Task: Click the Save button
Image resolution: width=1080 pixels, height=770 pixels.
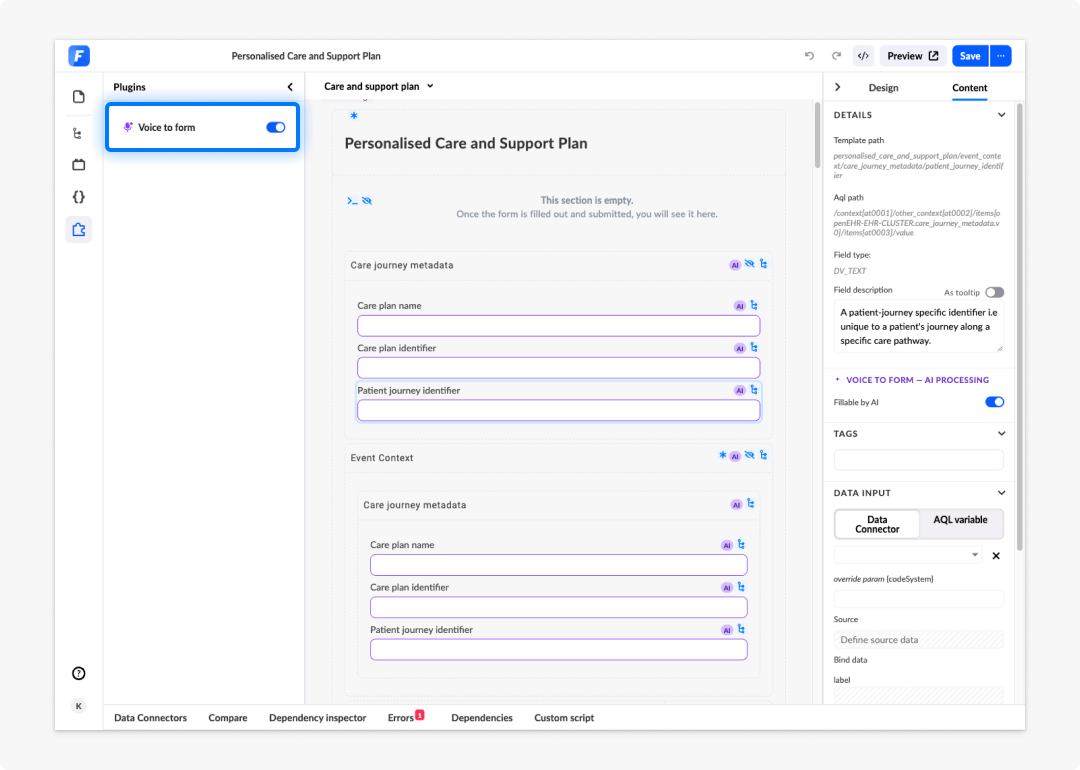Action: (970, 56)
